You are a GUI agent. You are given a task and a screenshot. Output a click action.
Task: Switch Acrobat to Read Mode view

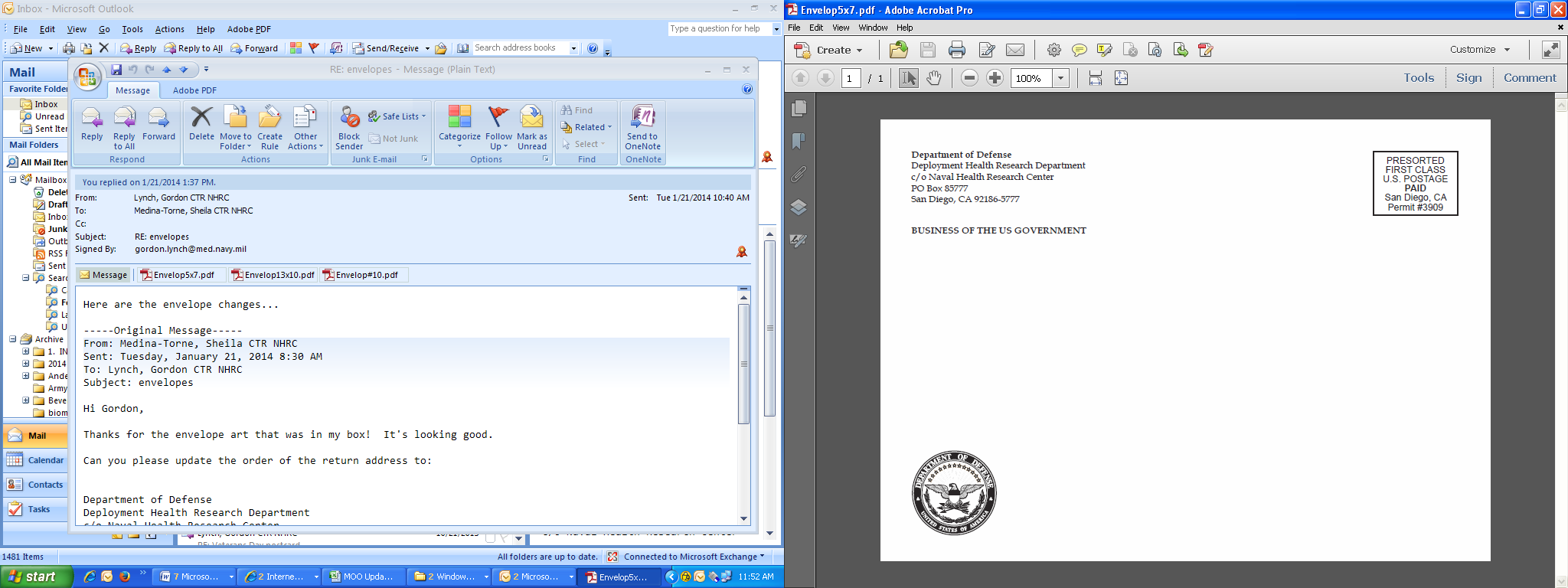coord(1551,50)
